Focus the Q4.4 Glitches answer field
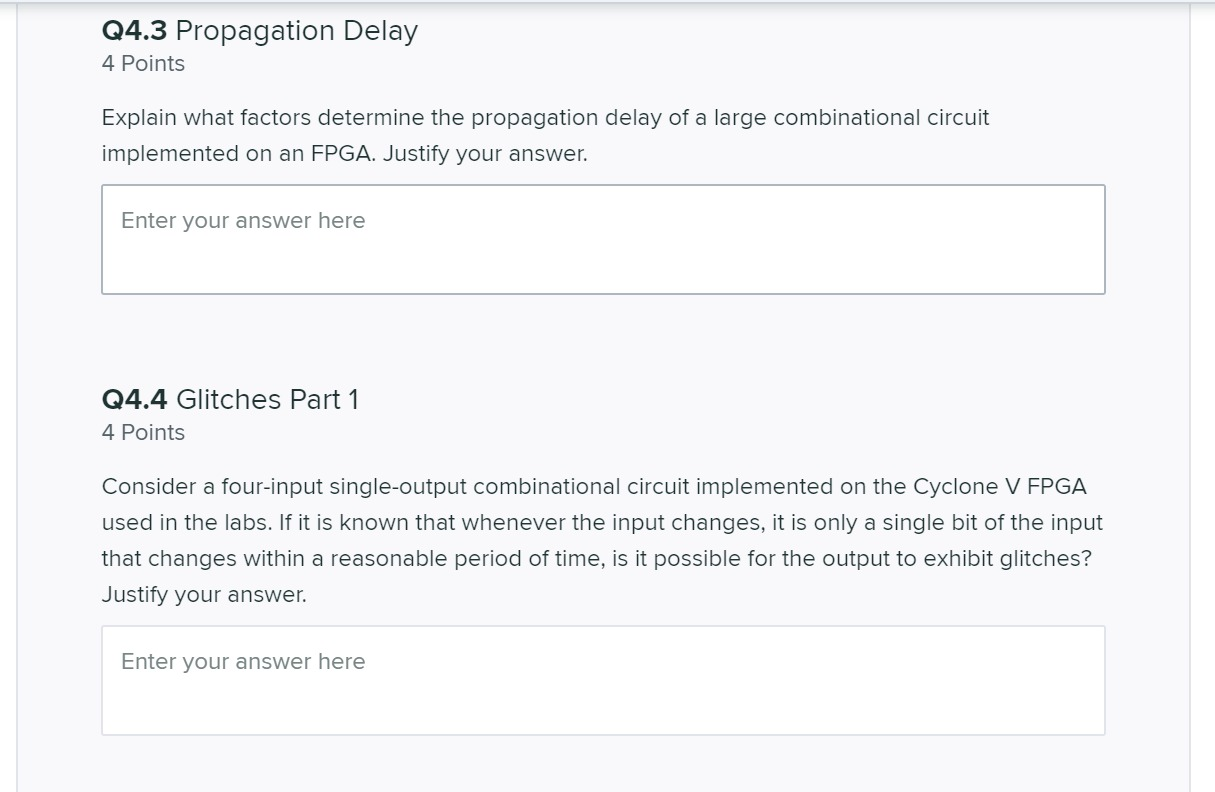Viewport: 1215px width, 792px height. pos(603,680)
